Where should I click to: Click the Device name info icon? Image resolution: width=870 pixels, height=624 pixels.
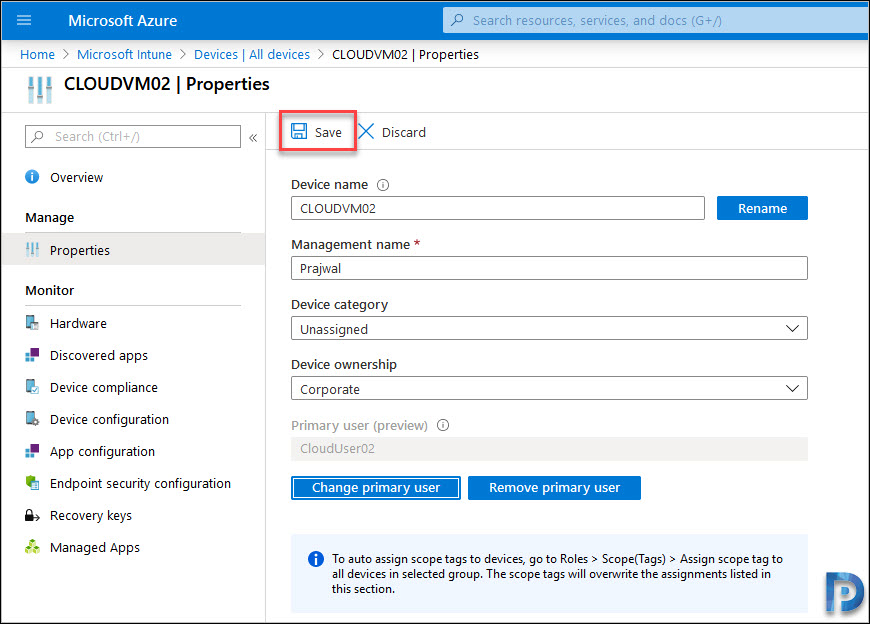coord(383,185)
